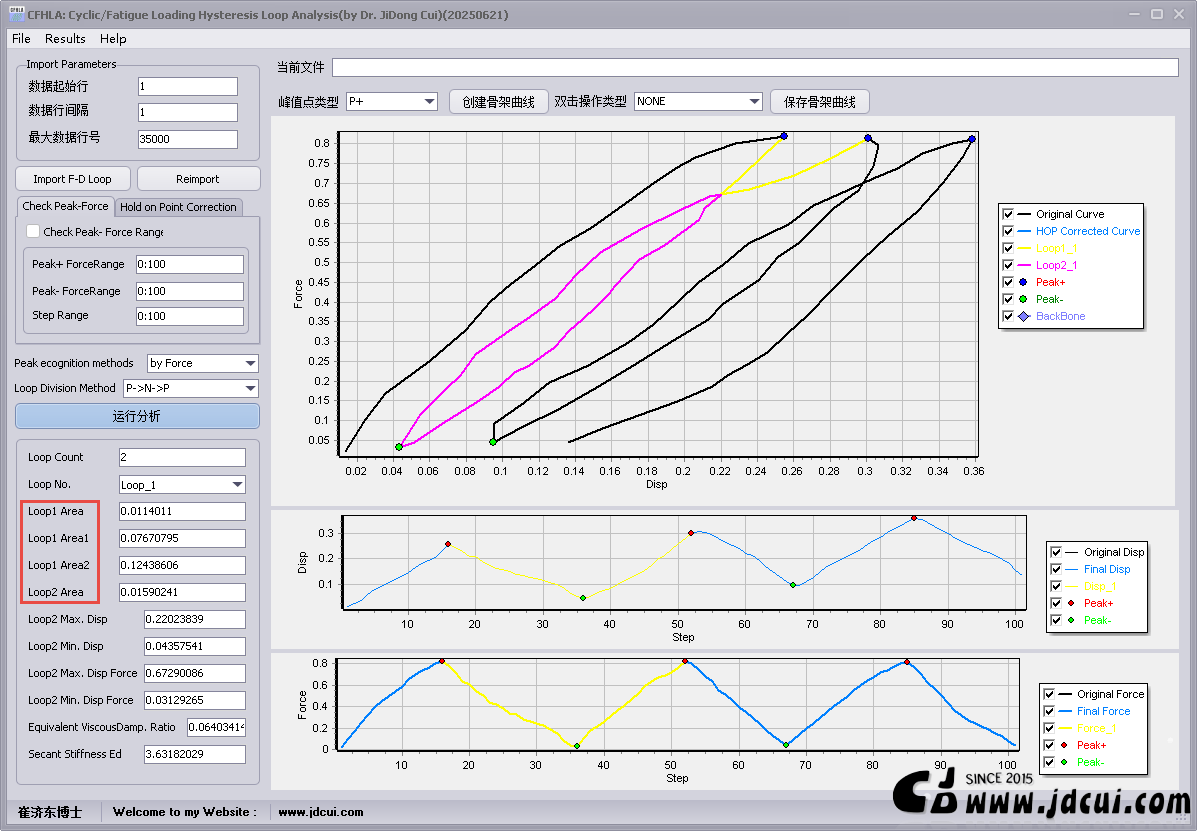Click the CFHLA app icon in title bar
Viewport: 1197px width, 831px height.
click(x=15, y=14)
